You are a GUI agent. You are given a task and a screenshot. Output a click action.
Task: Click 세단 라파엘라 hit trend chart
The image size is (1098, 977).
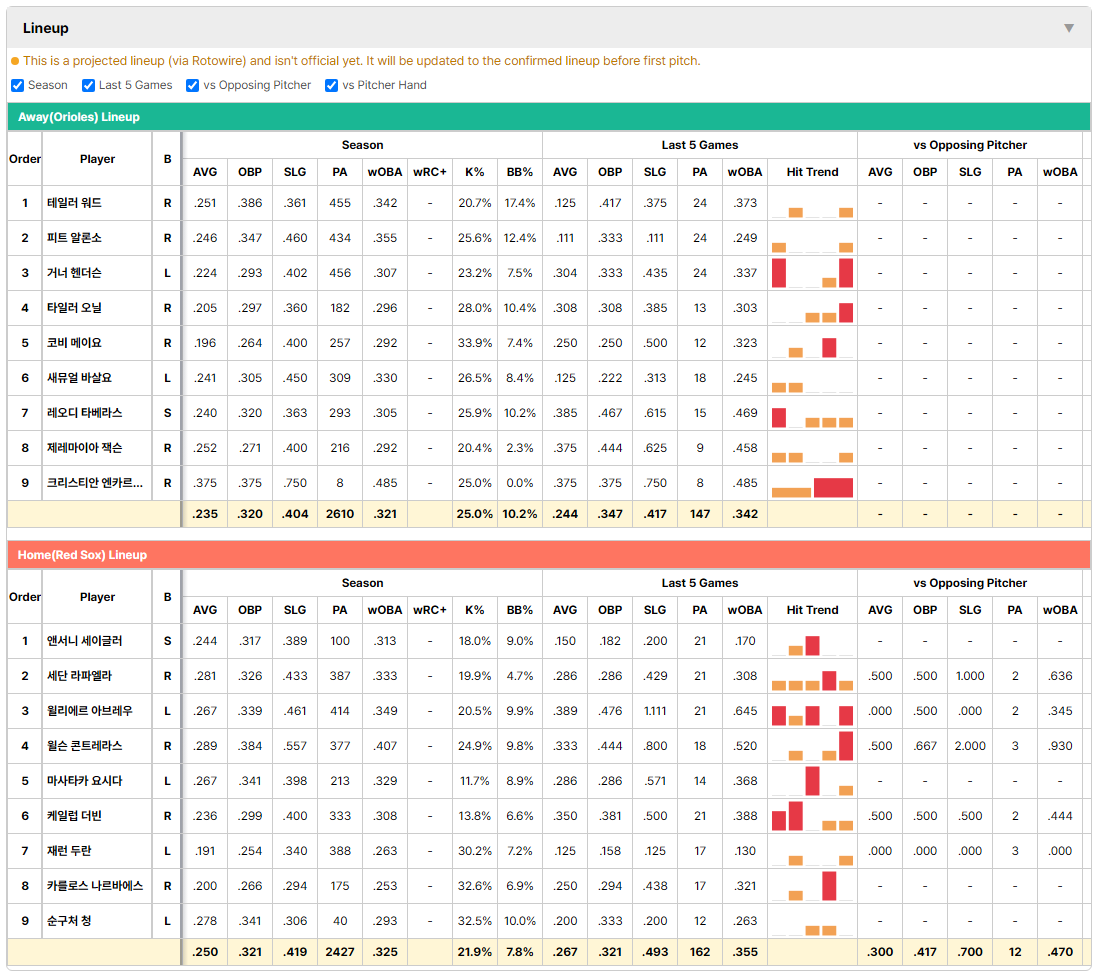tap(812, 676)
